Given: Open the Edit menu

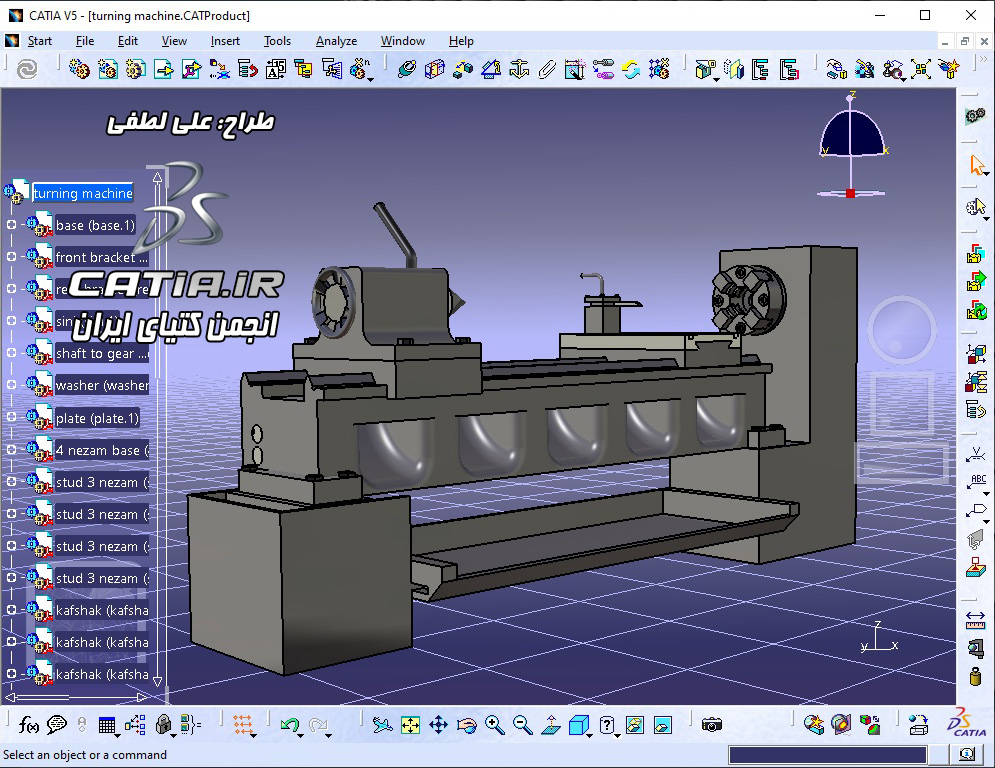Looking at the screenshot, I should pos(128,41).
